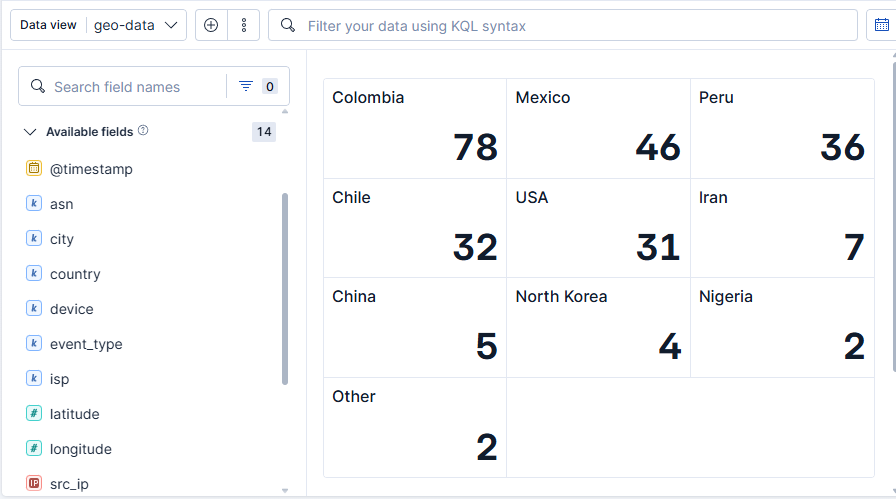Open the geo-data data view dropdown

click(98, 25)
